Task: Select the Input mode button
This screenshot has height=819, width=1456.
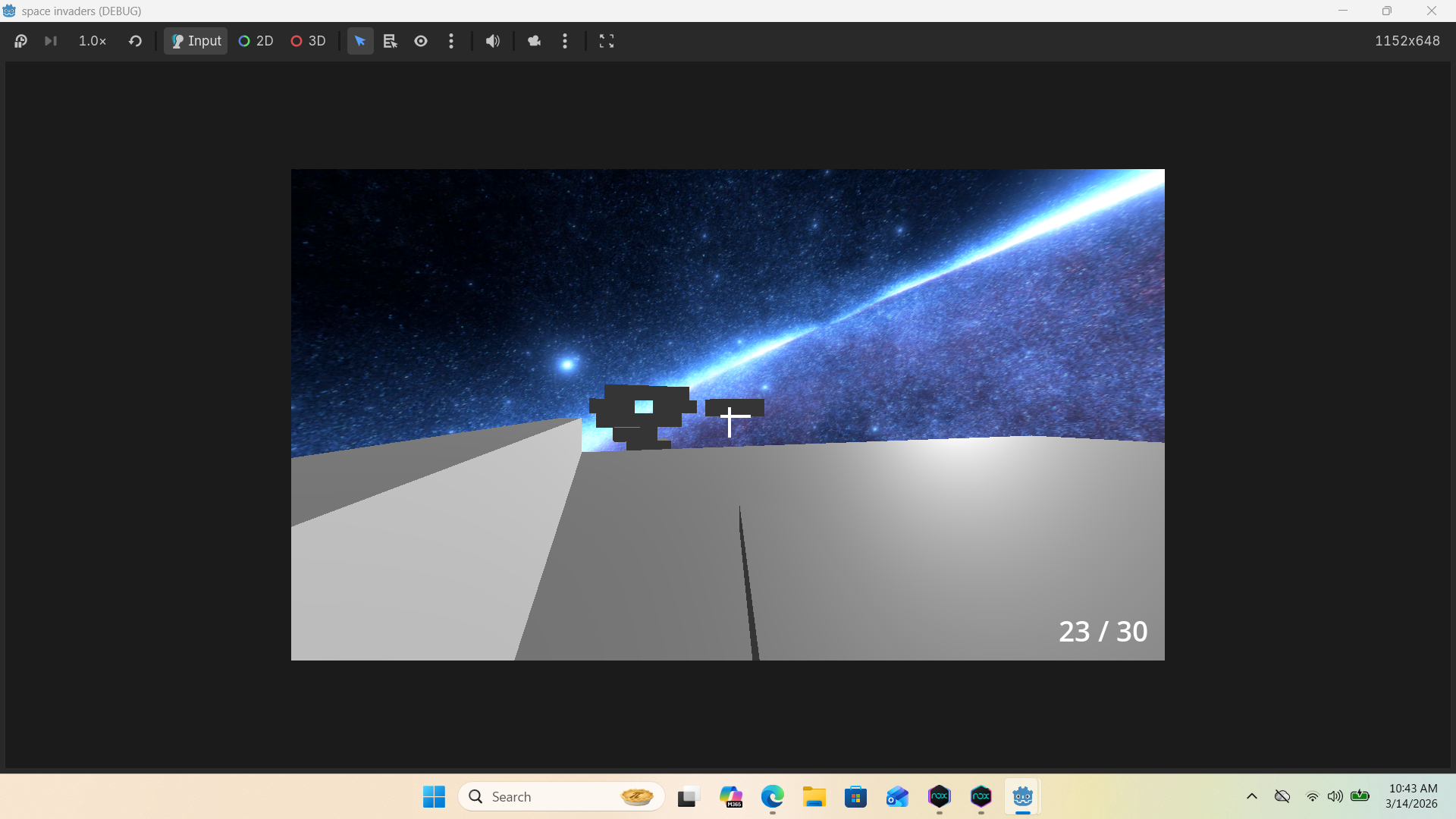Action: coord(196,41)
